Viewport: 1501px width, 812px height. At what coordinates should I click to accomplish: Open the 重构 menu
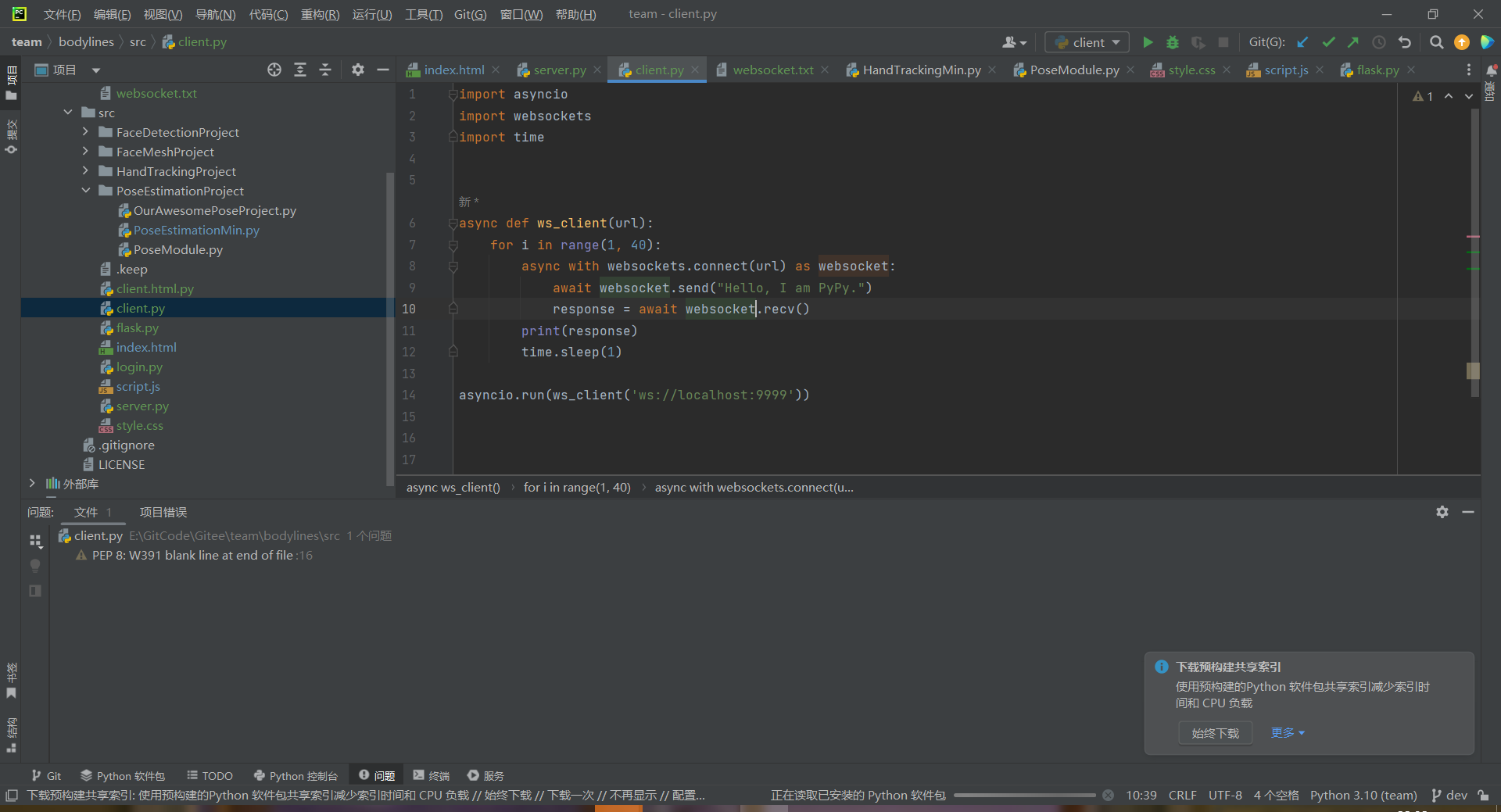320,14
